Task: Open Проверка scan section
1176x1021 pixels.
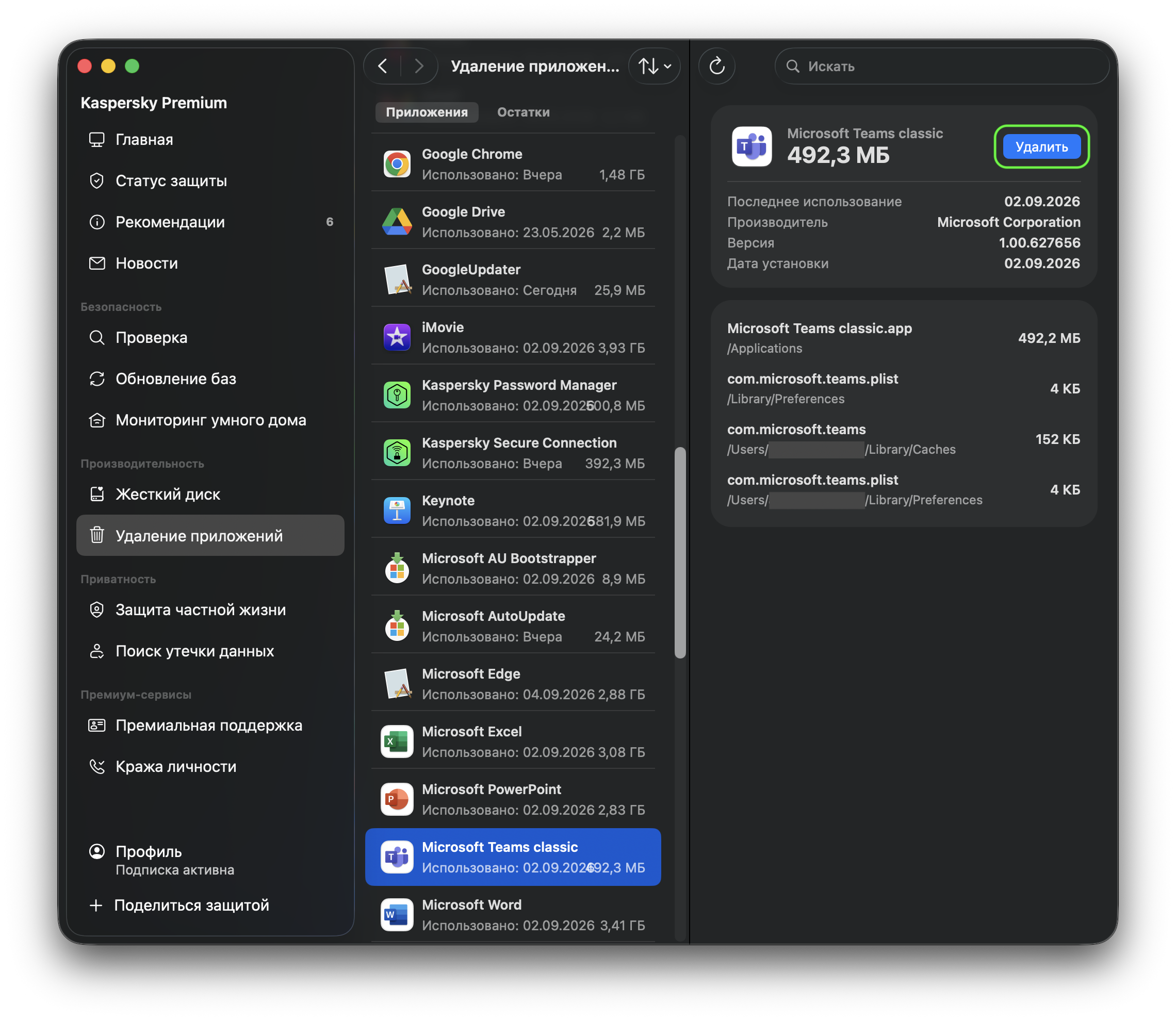Action: point(210,337)
